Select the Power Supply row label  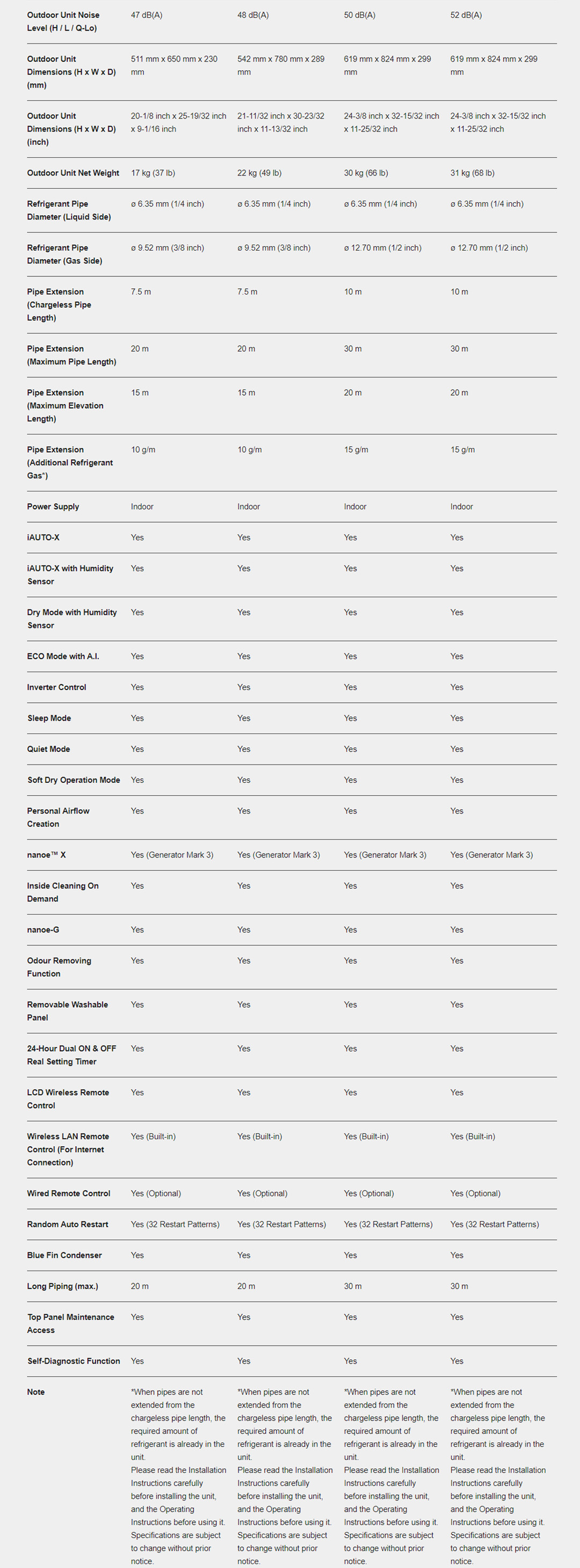coord(53,507)
